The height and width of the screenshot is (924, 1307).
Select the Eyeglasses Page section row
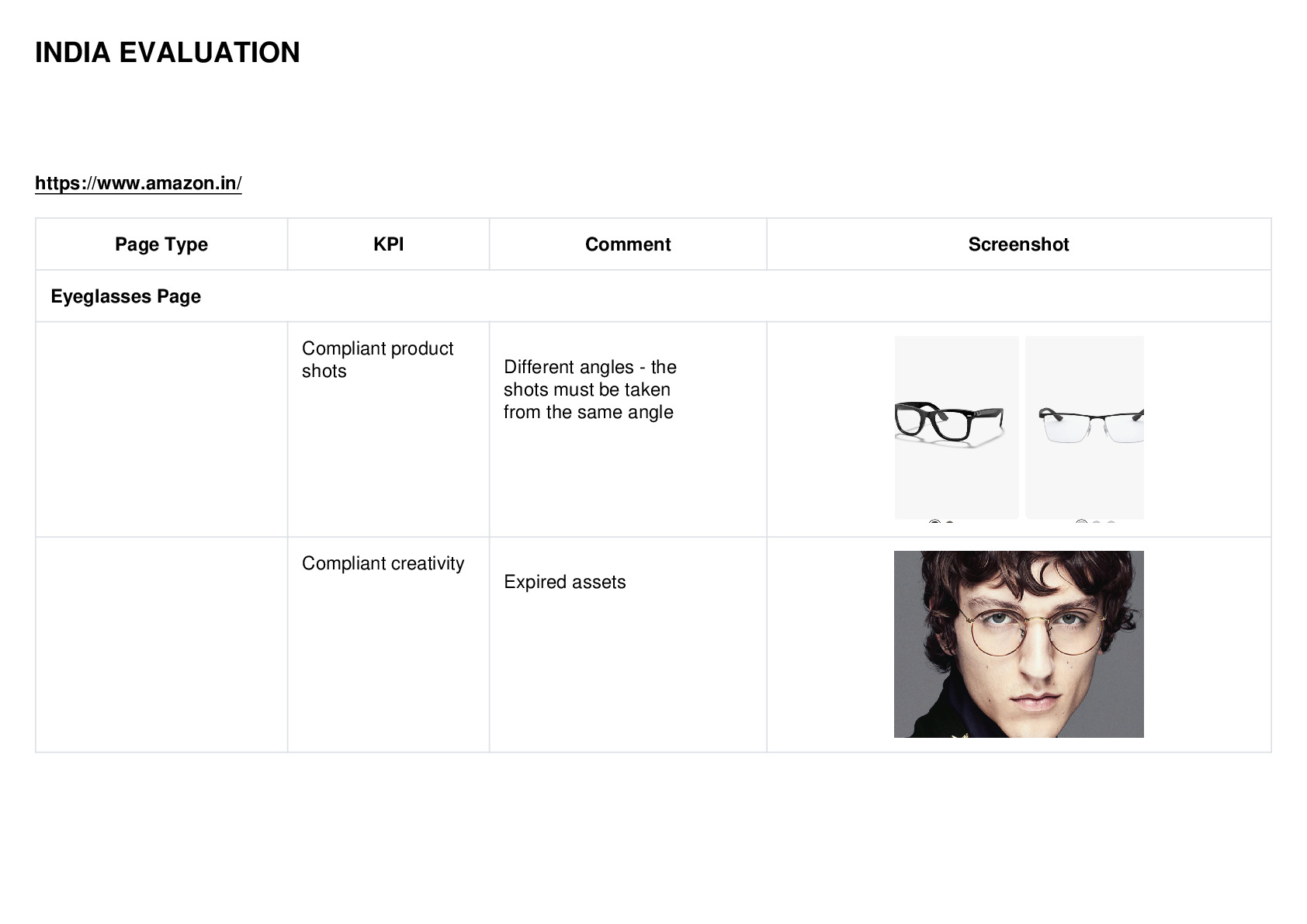[653, 296]
